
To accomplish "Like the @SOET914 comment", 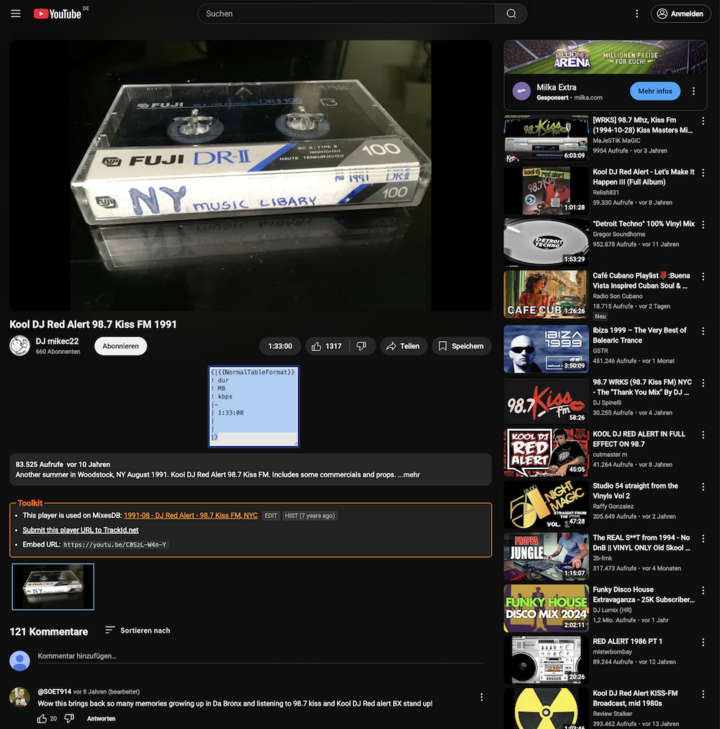I will click(x=42, y=718).
